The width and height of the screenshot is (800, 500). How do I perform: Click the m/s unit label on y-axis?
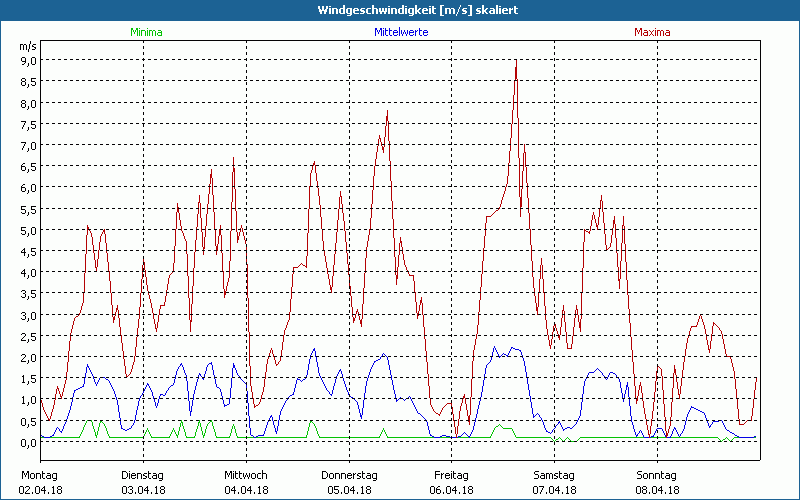tap(27, 46)
